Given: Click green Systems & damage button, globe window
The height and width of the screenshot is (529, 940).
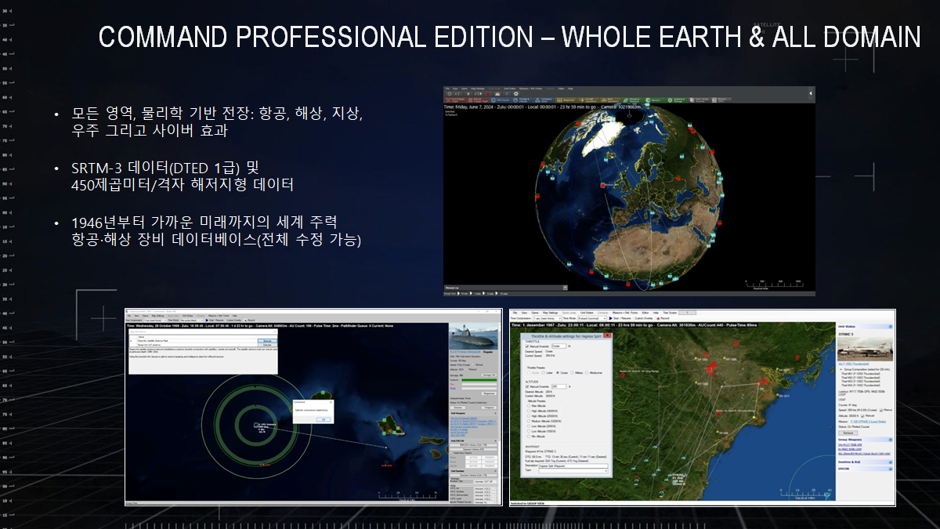Looking at the screenshot, I should (677, 100).
